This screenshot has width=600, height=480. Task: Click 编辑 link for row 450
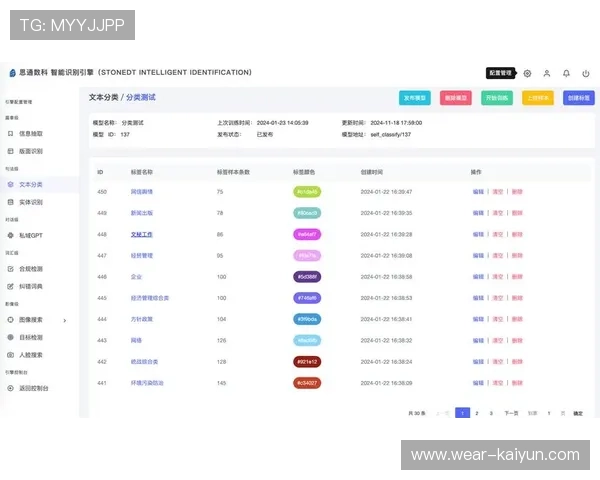coord(478,191)
